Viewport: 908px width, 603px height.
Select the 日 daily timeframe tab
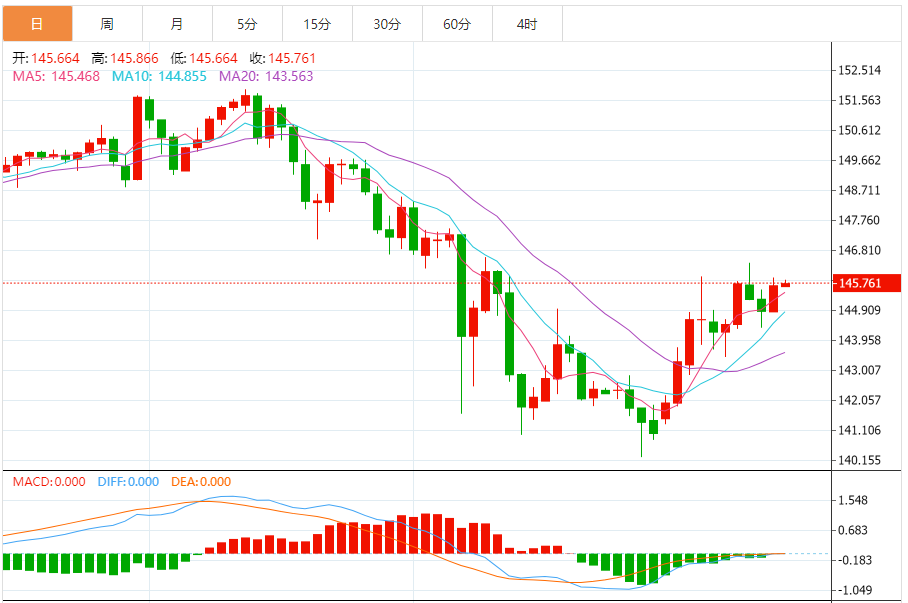point(38,24)
